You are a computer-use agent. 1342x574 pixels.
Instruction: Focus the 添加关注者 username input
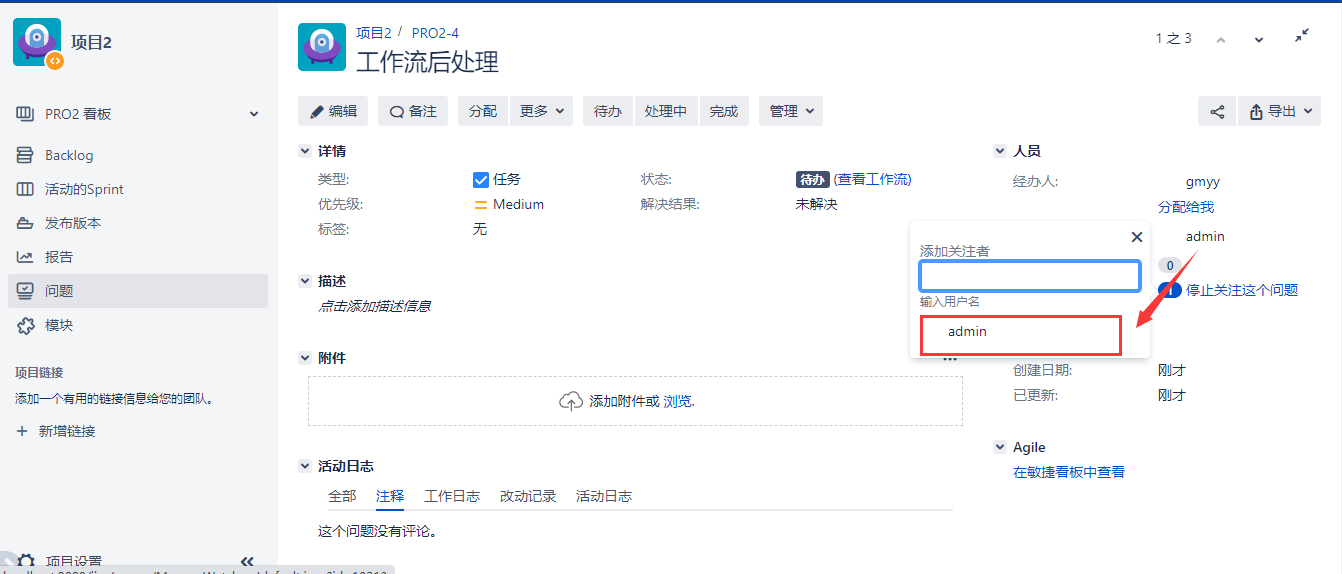coord(1030,276)
